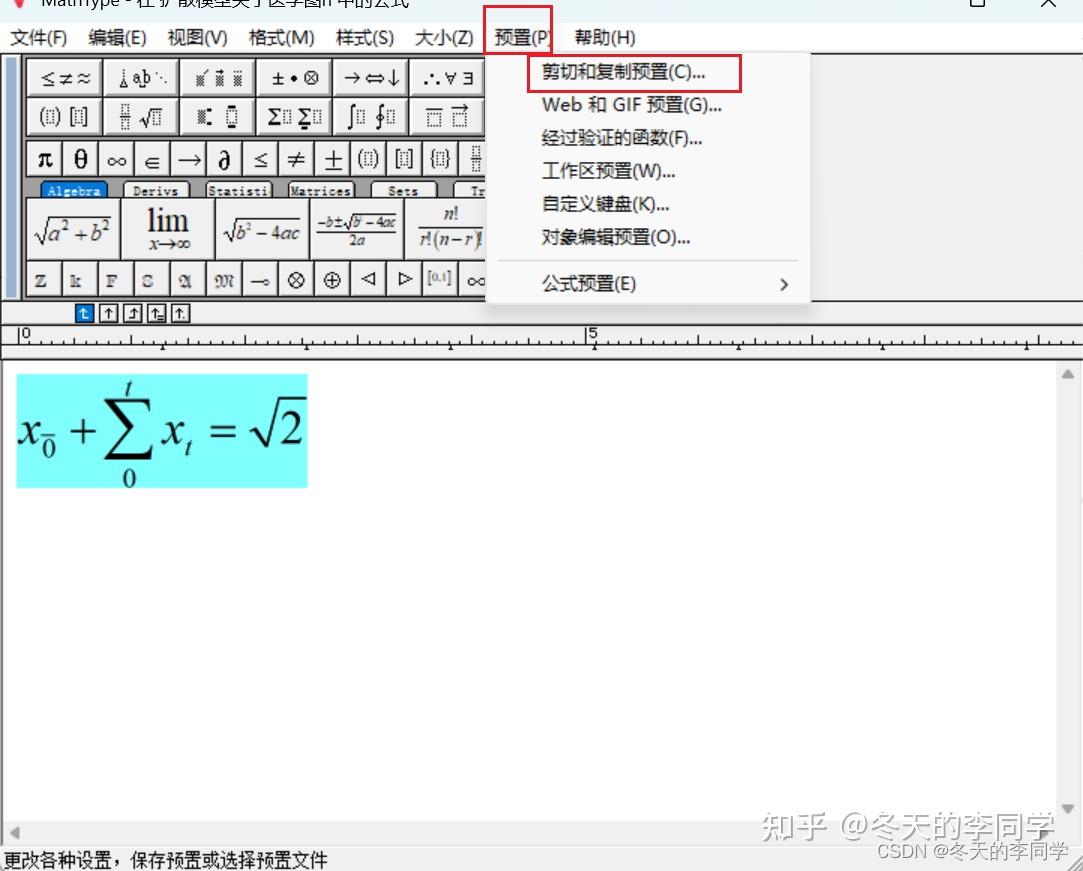This screenshot has height=871, width=1083.
Task: Insert the limit expression from the Algebra bar
Action: (x=165, y=228)
